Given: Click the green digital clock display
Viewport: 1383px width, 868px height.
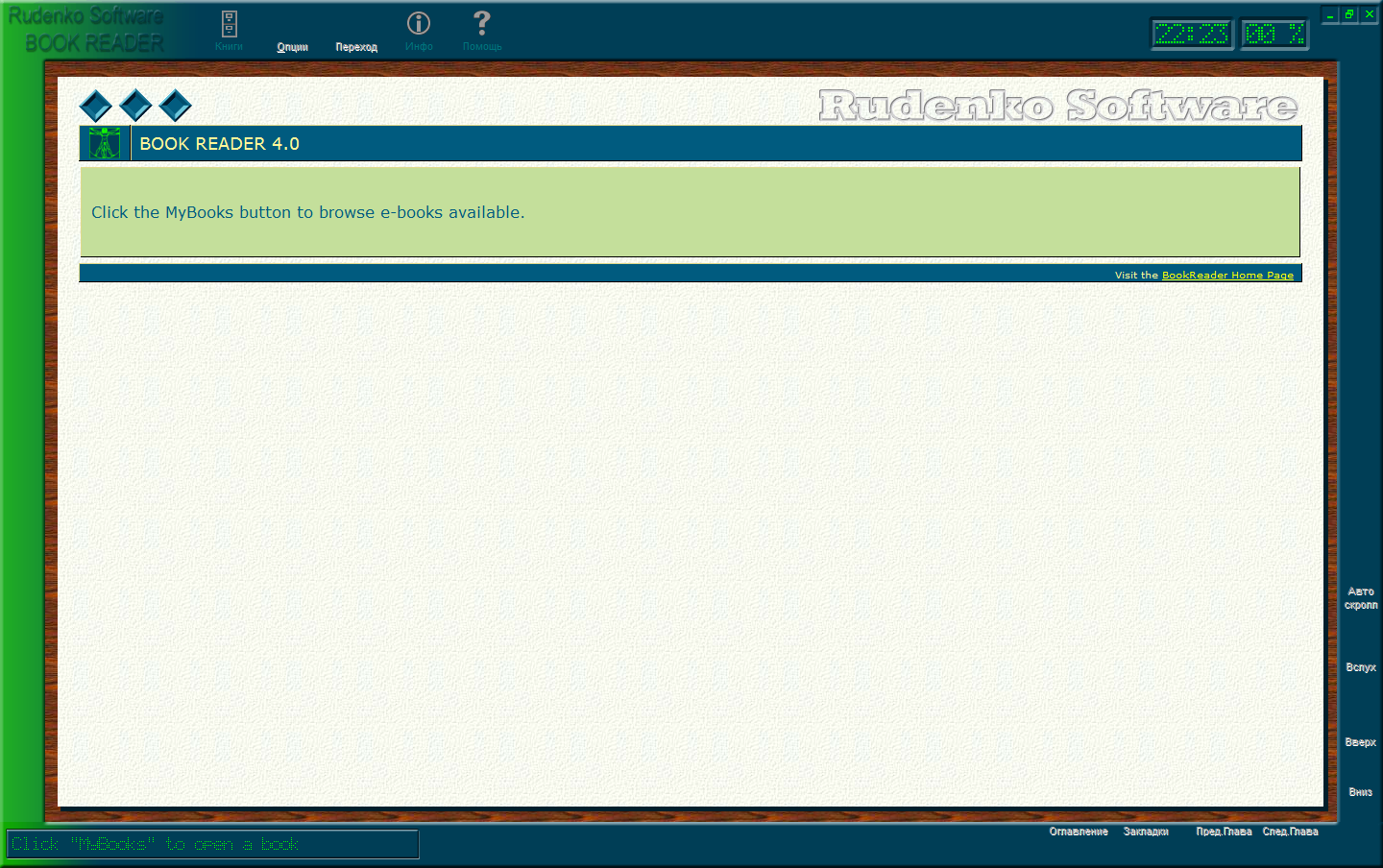Looking at the screenshot, I should 1192,35.
